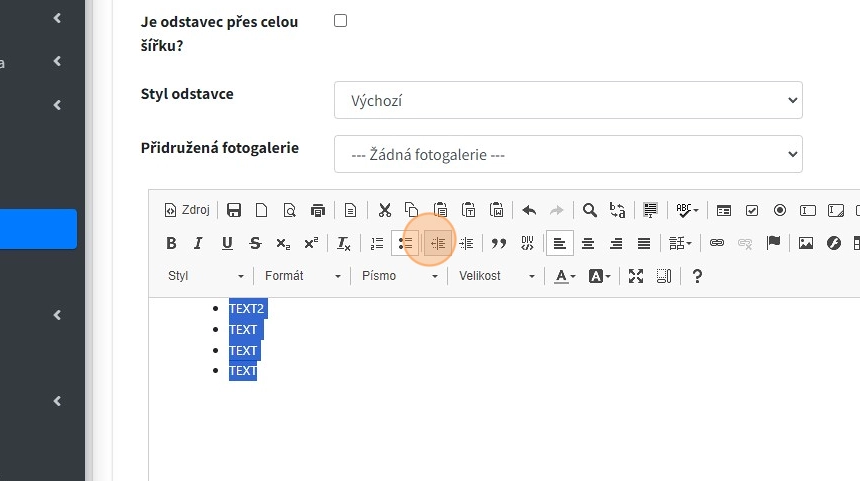The height and width of the screenshot is (481, 860).
Task: Open the Formát combo in toolbar
Action: [302, 276]
